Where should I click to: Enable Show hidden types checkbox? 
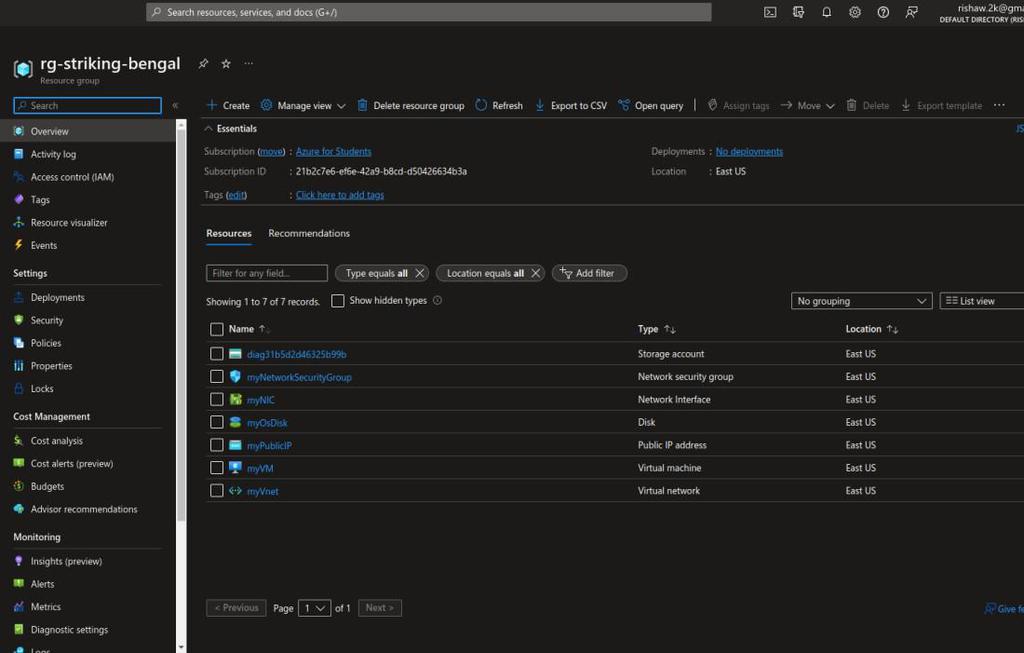pyautogui.click(x=338, y=301)
